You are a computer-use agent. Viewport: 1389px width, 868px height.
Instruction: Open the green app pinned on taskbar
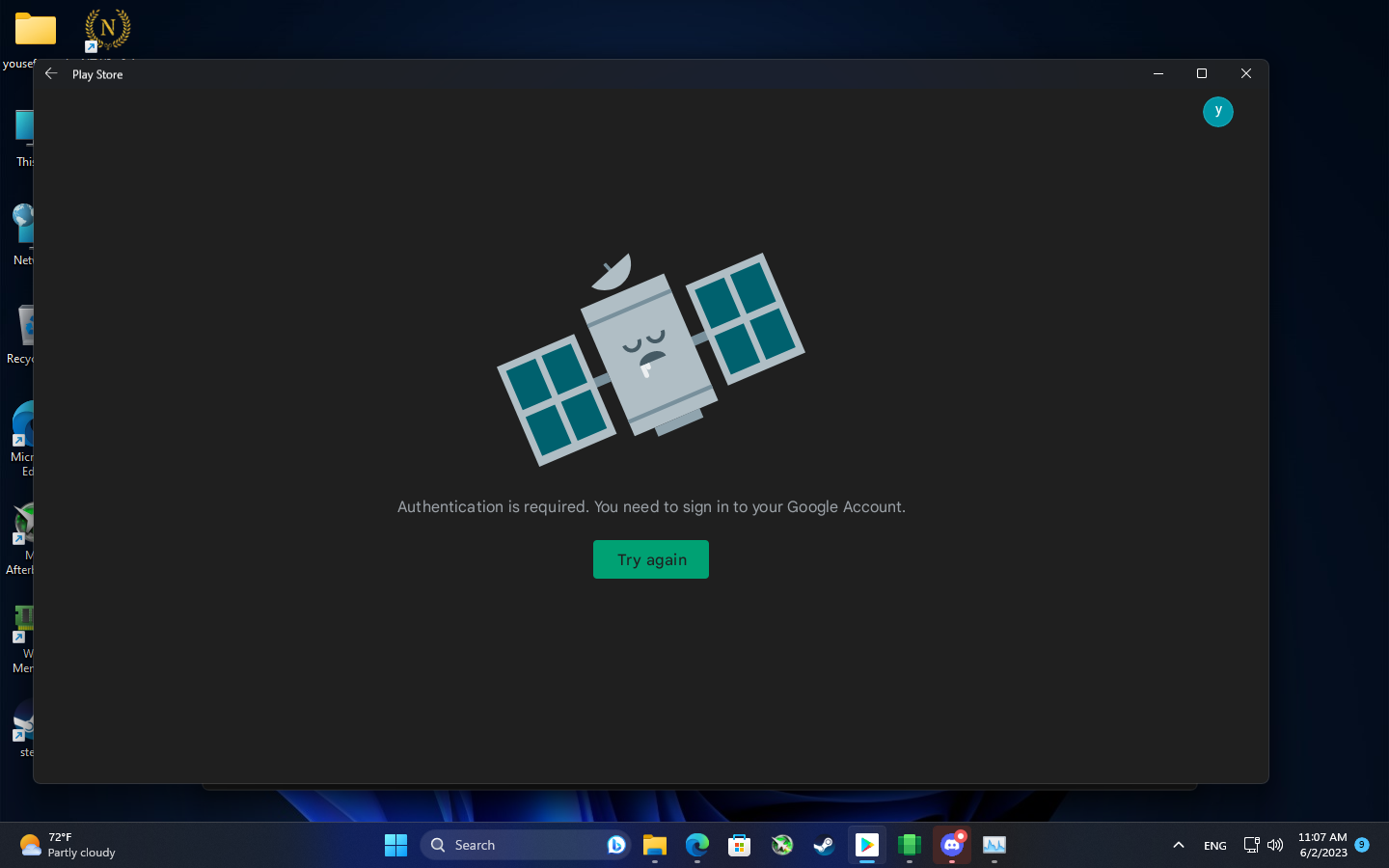pos(909,845)
